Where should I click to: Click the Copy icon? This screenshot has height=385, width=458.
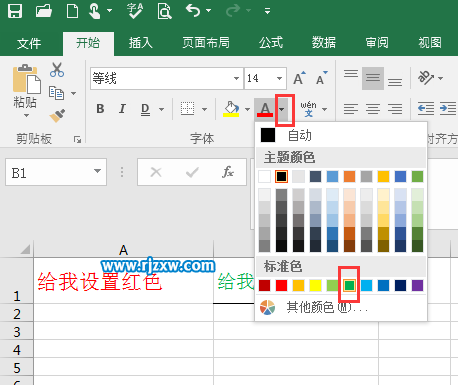[56, 93]
